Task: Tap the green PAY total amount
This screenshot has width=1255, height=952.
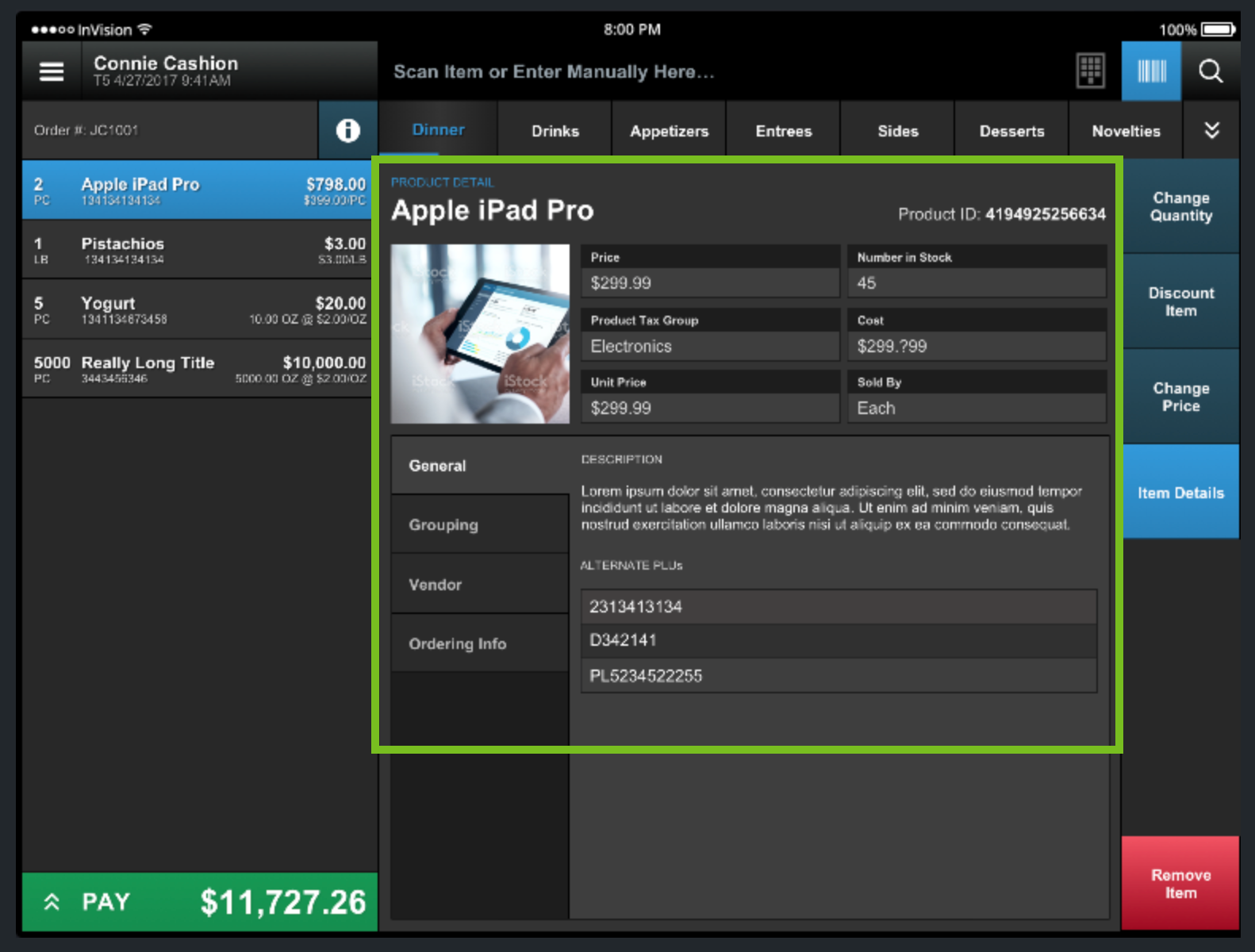Action: pos(283,902)
